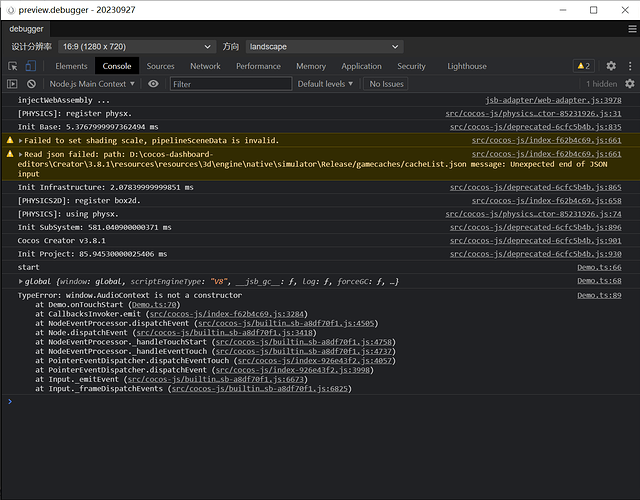Show the console sidebar icon
The width and height of the screenshot is (640, 500).
12,84
